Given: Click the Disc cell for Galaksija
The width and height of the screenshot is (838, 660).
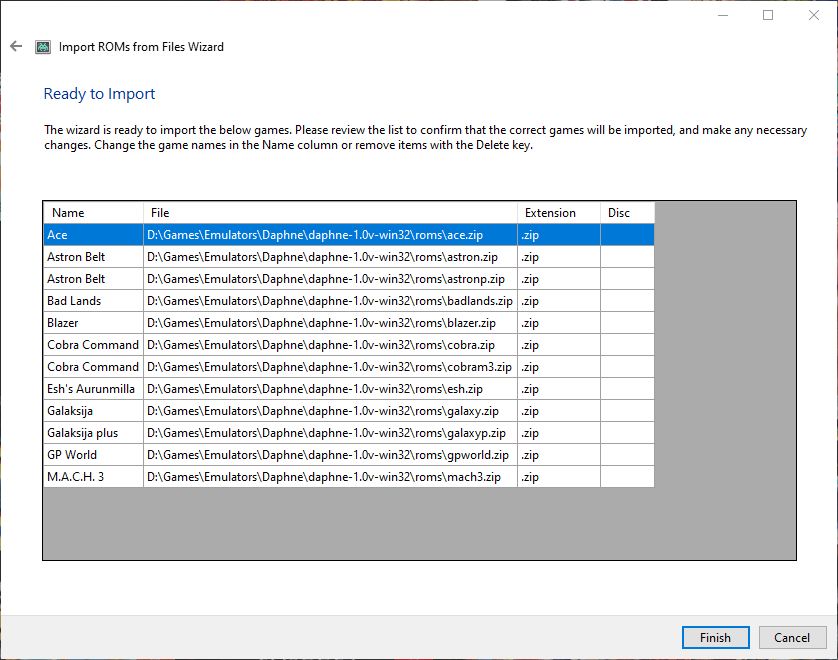Looking at the screenshot, I should click(627, 411).
